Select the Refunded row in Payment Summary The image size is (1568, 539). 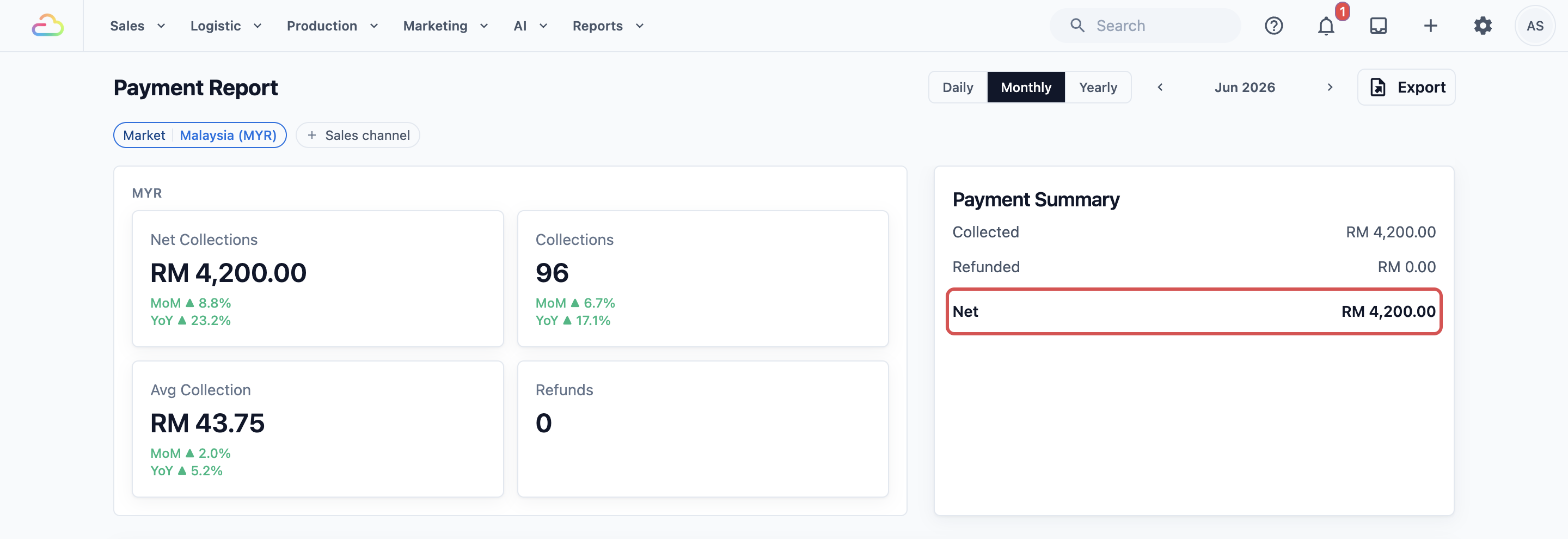1193,266
